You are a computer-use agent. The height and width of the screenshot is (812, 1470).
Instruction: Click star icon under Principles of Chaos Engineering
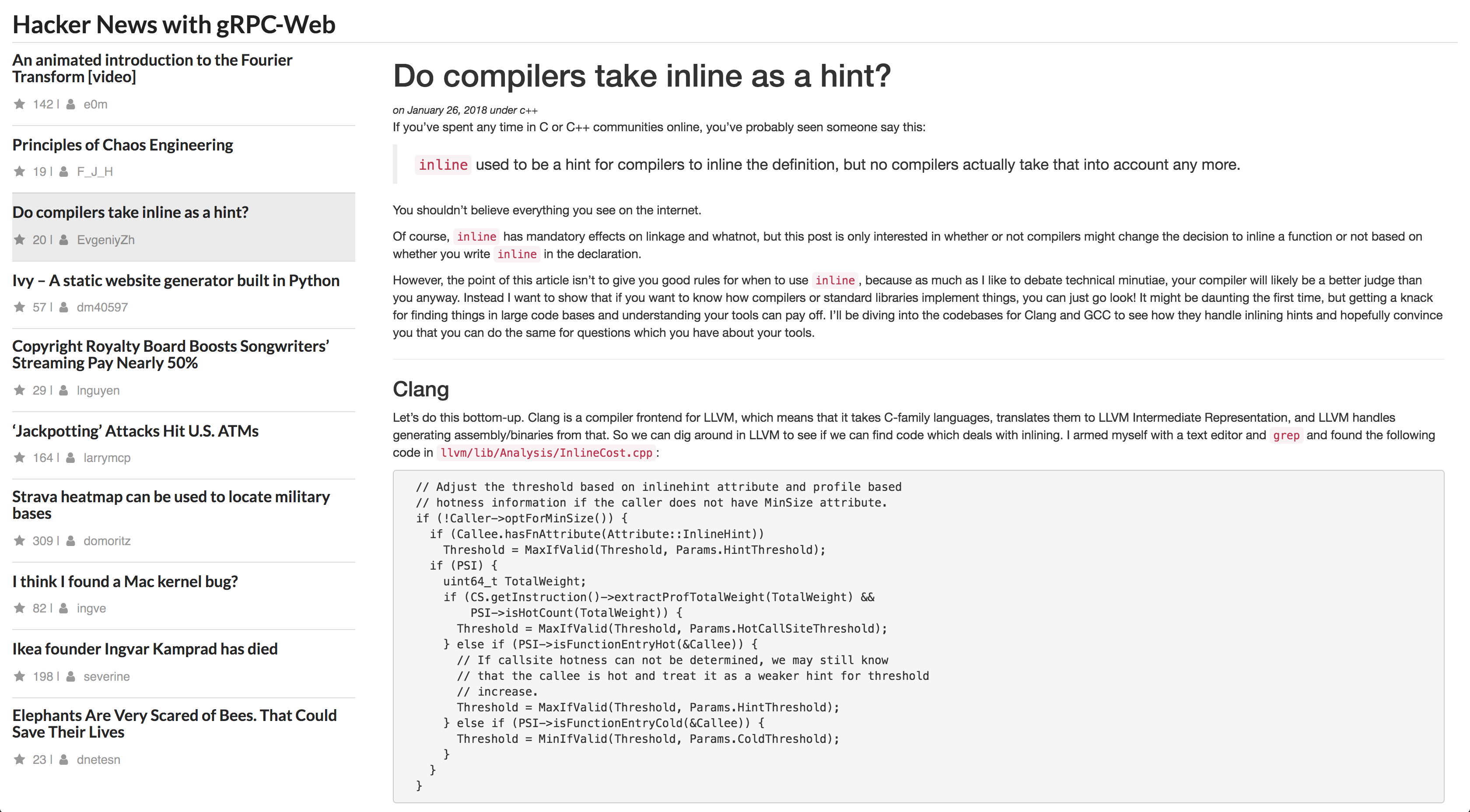tap(19, 171)
